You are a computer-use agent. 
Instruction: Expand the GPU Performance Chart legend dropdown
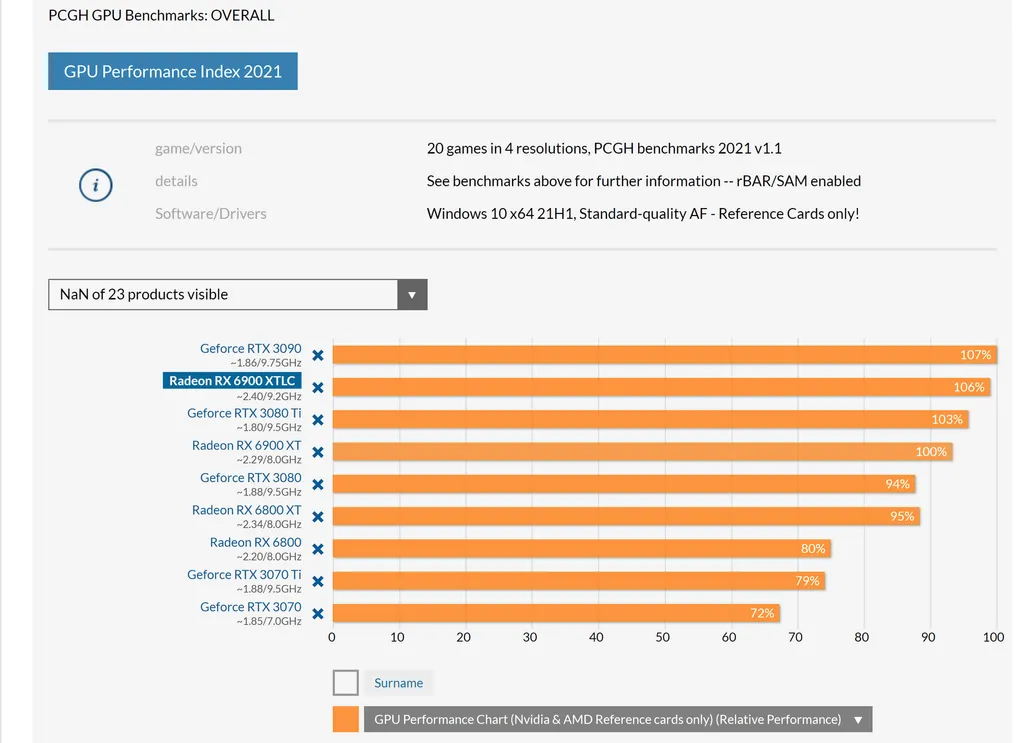[x=857, y=719]
